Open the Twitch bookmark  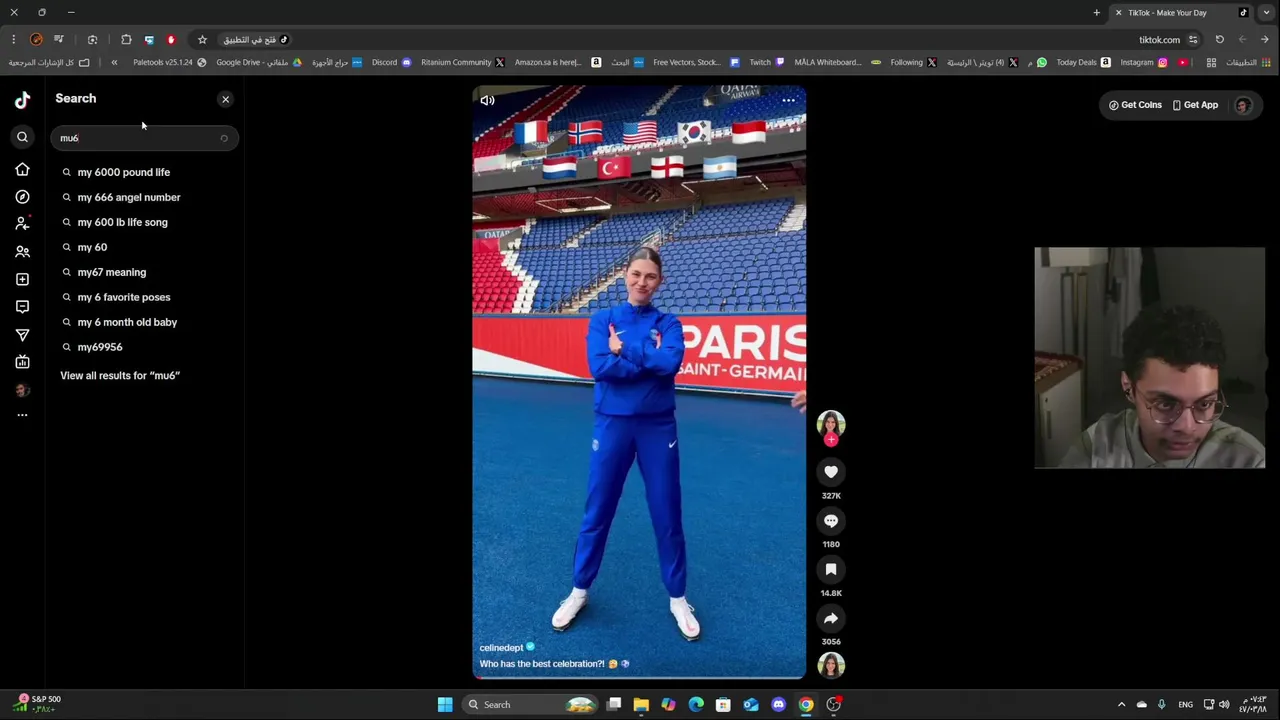pyautogui.click(x=766, y=62)
